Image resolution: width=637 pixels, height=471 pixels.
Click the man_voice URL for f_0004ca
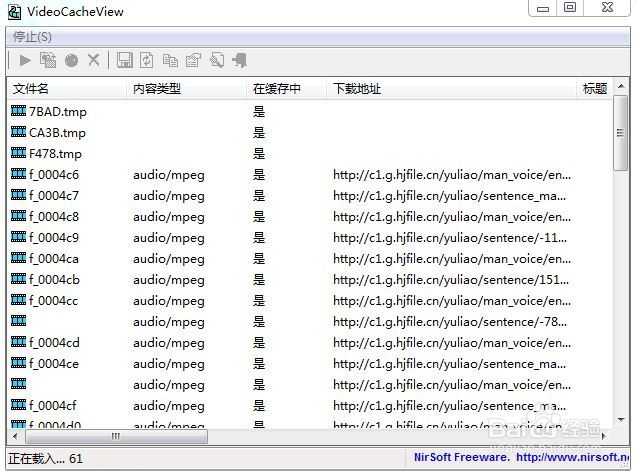(452, 259)
